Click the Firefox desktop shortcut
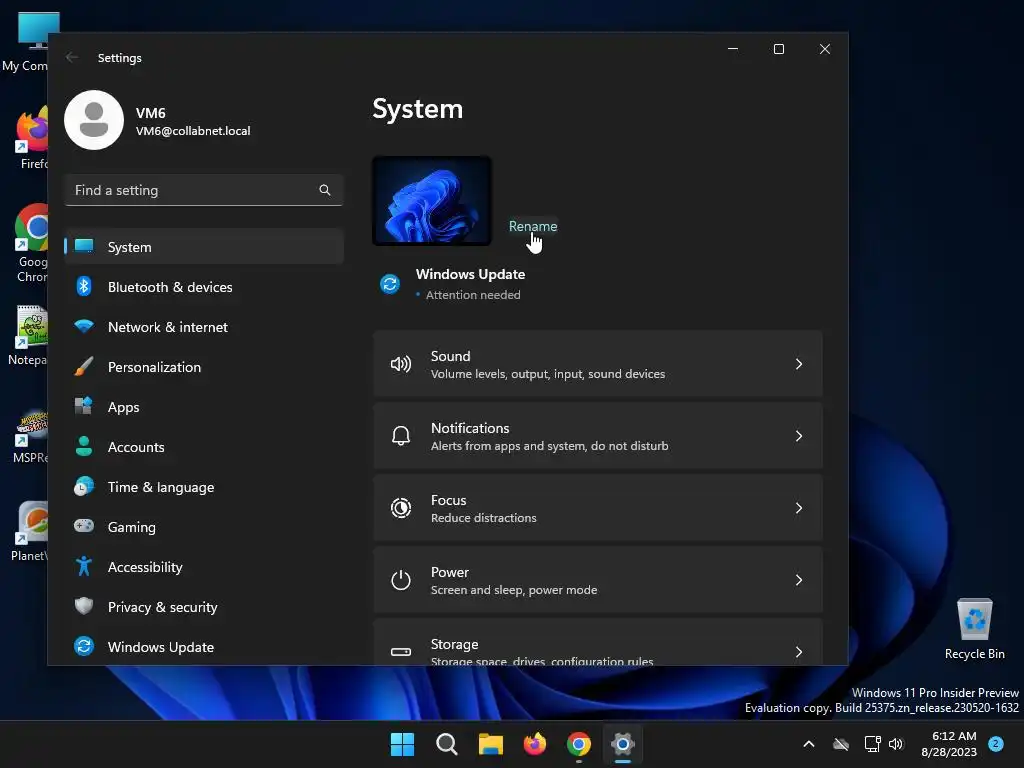 point(31,138)
